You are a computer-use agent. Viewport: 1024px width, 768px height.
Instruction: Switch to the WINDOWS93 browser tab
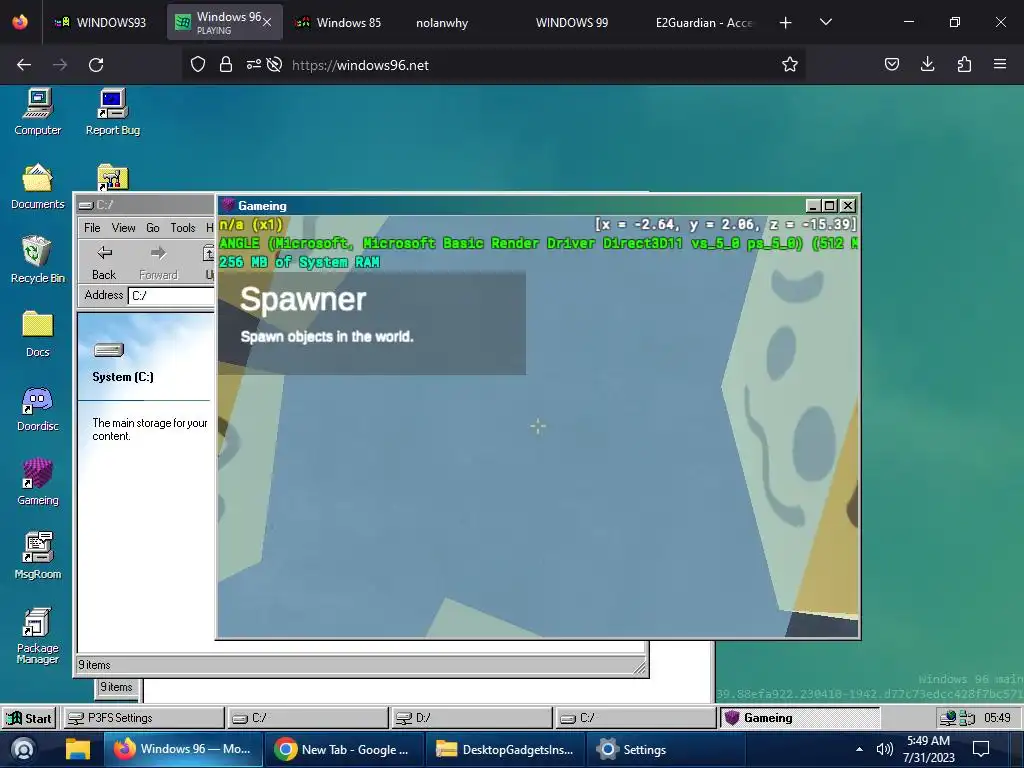(x=101, y=22)
